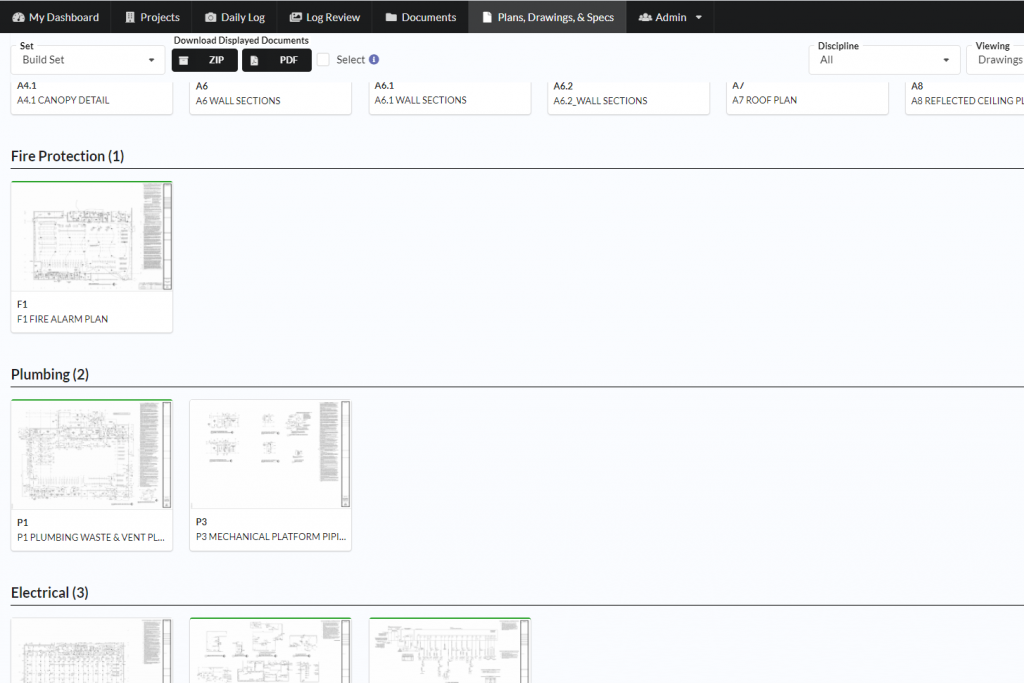Click the Electrical (3) section heading
Screen dimensions: 1024x683
tap(50, 592)
